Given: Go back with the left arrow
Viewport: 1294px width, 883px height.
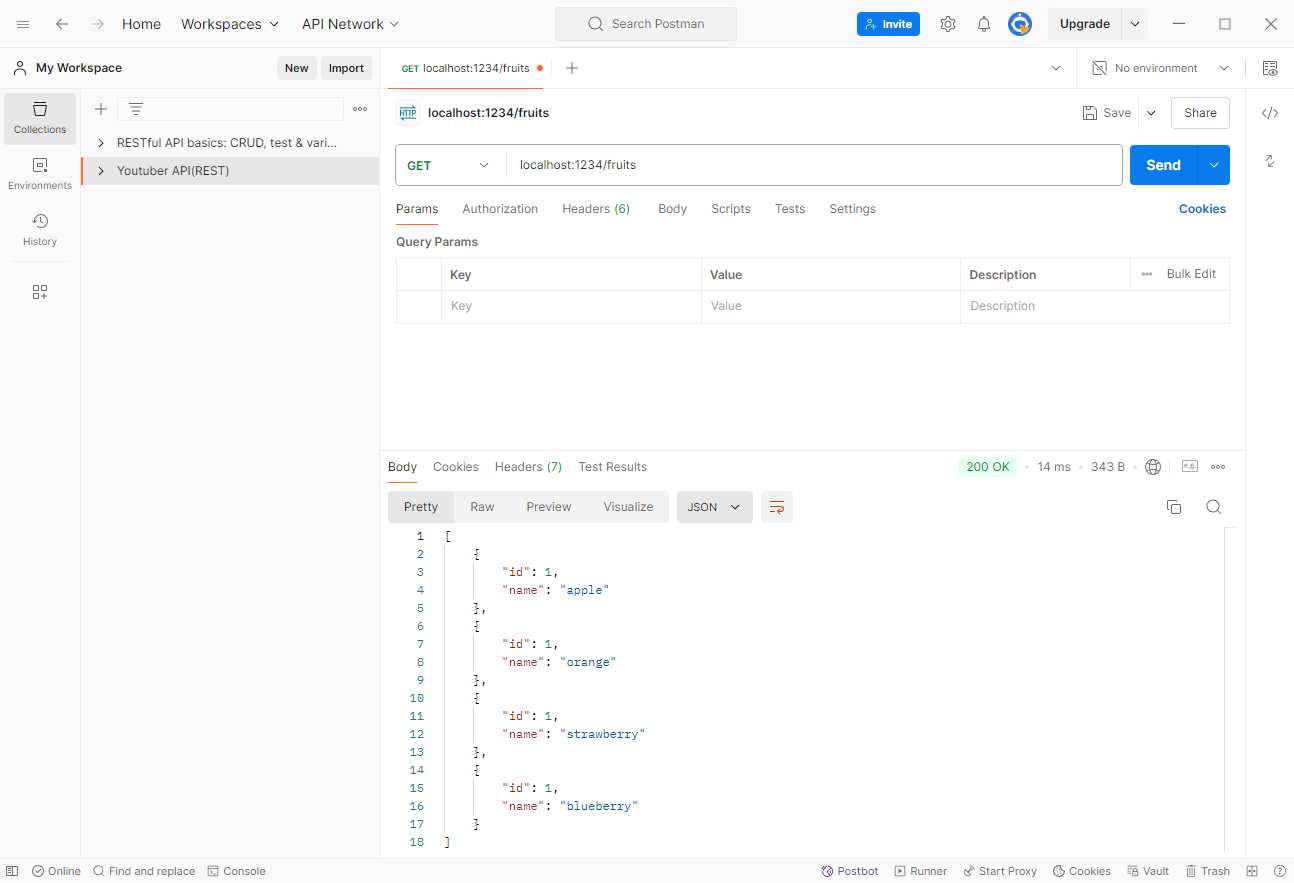Looking at the screenshot, I should (x=62, y=24).
